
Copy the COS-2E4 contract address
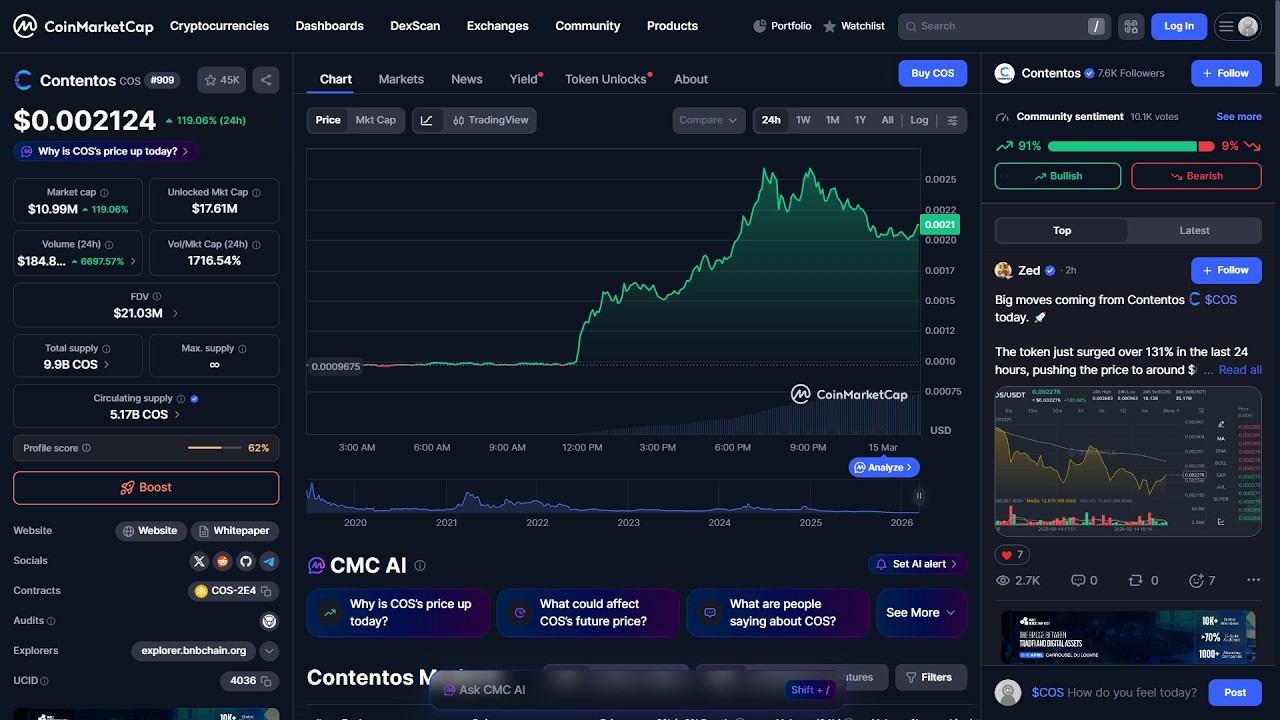pyautogui.click(x=267, y=591)
